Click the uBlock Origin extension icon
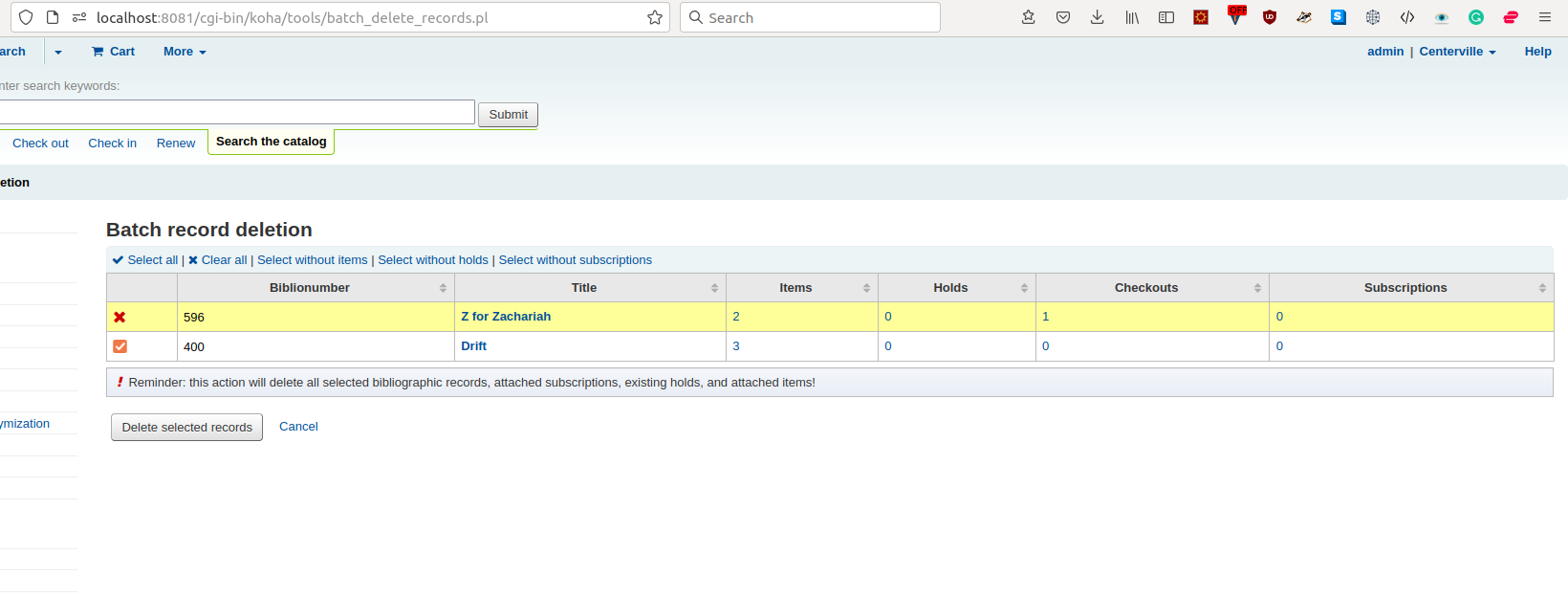 pos(1269,17)
